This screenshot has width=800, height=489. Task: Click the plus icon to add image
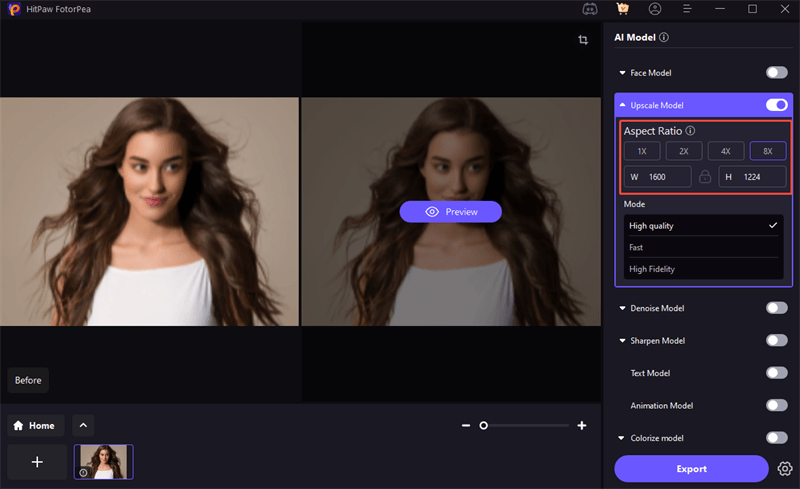pos(37,462)
